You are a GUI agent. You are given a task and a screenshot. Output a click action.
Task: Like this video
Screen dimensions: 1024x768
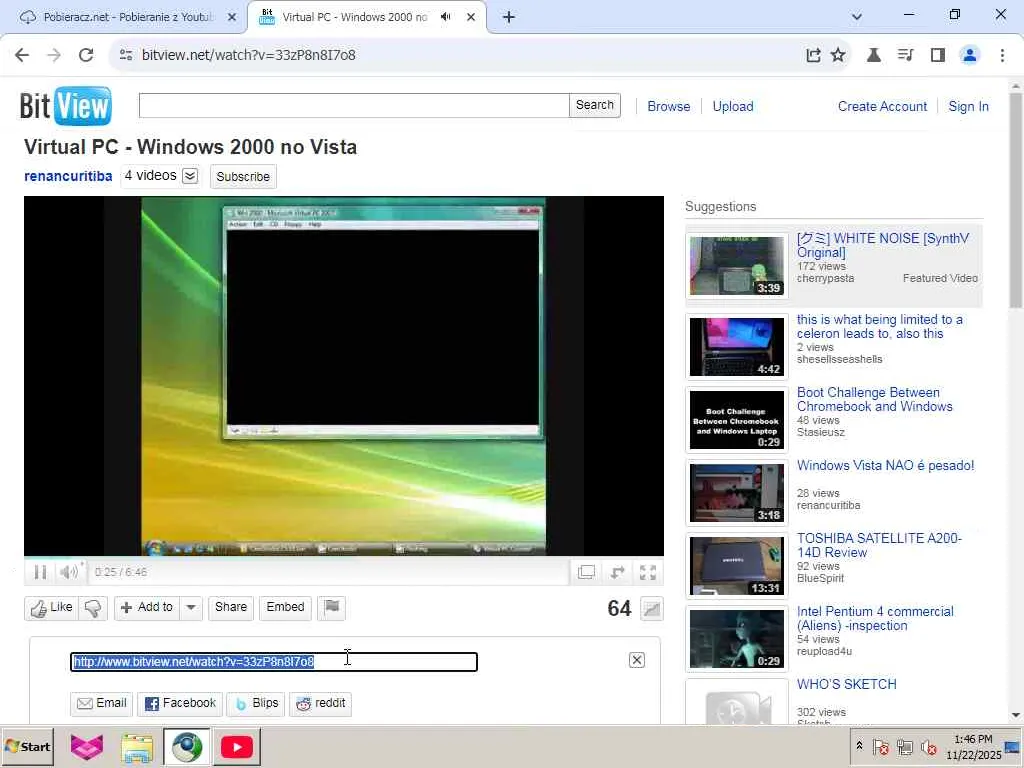point(52,608)
